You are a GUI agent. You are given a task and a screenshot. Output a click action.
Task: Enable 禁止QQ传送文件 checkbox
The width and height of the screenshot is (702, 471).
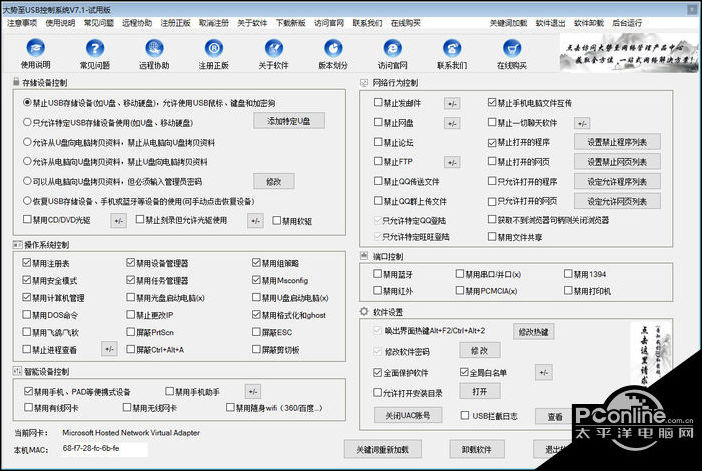pos(378,181)
